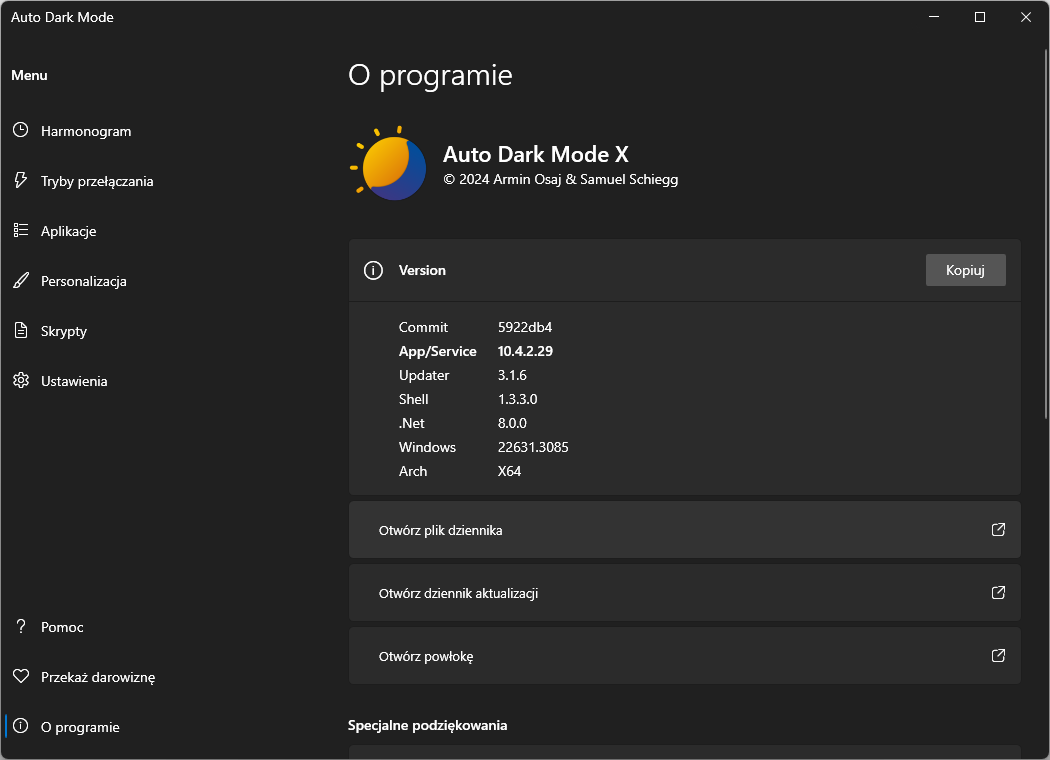Image resolution: width=1050 pixels, height=760 pixels.
Task: Open the Skrypty page
Action: tap(64, 331)
